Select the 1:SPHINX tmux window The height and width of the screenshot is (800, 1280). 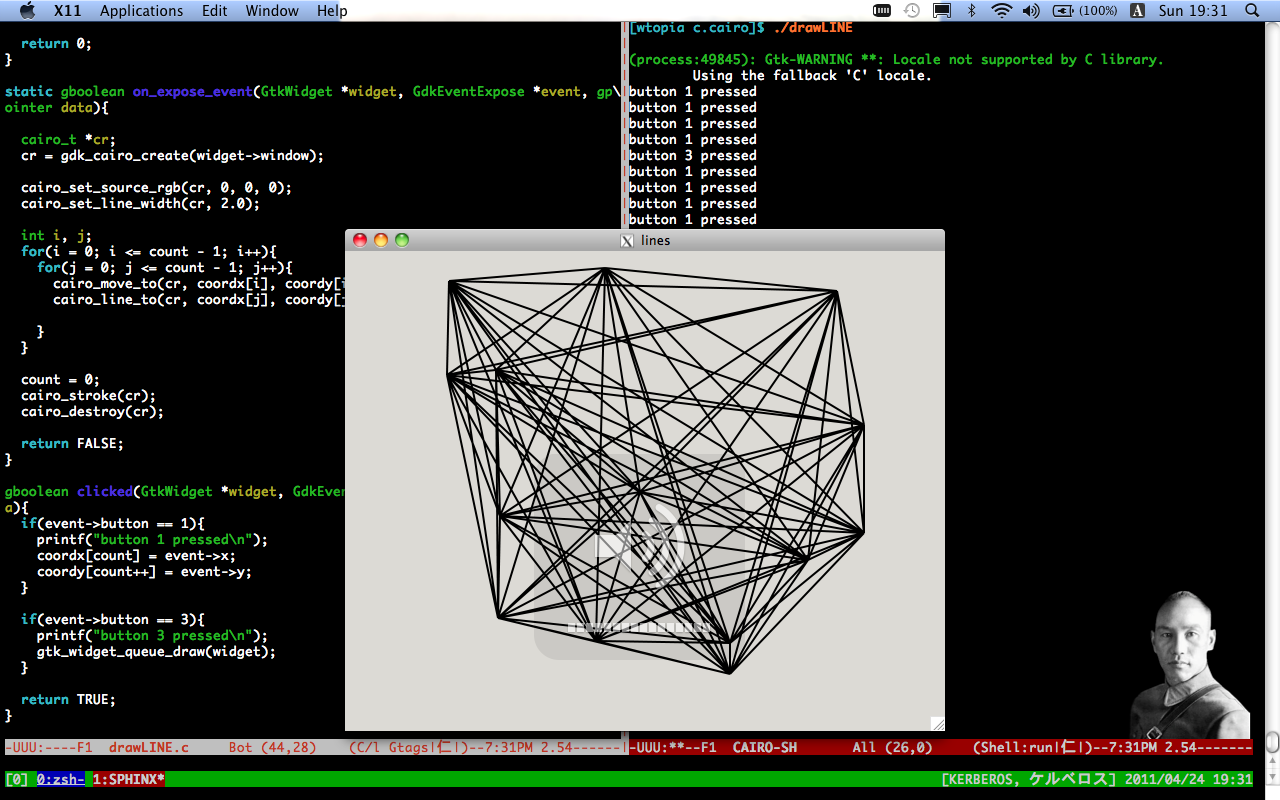coord(129,779)
